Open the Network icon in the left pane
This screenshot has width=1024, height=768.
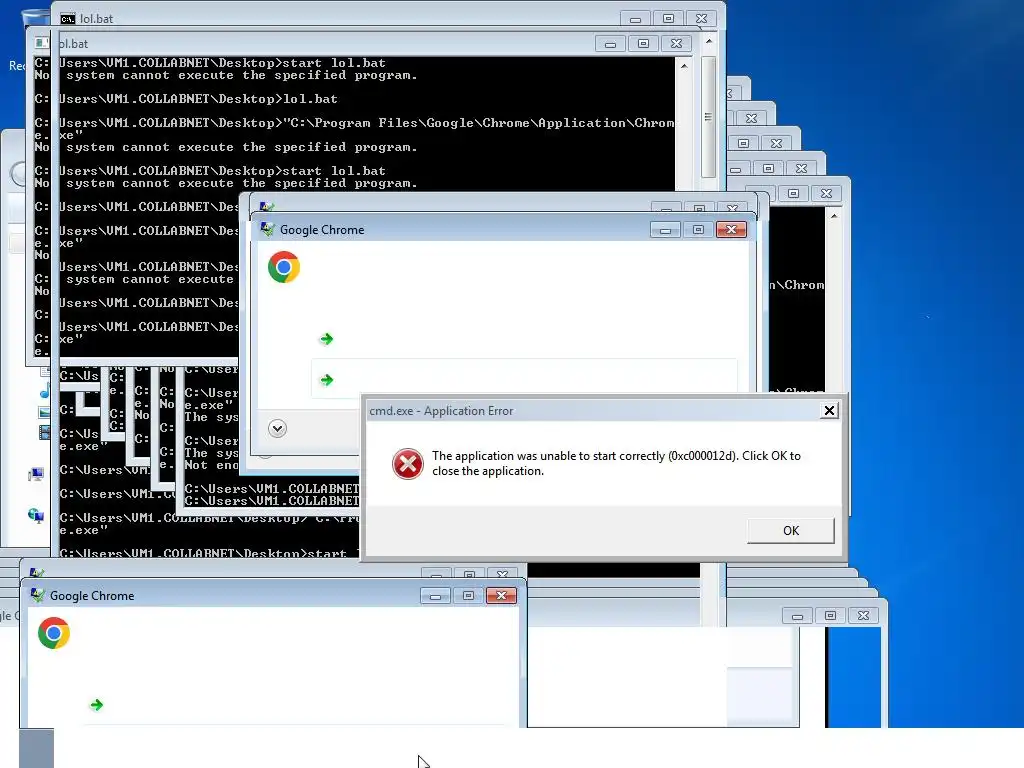[36, 516]
